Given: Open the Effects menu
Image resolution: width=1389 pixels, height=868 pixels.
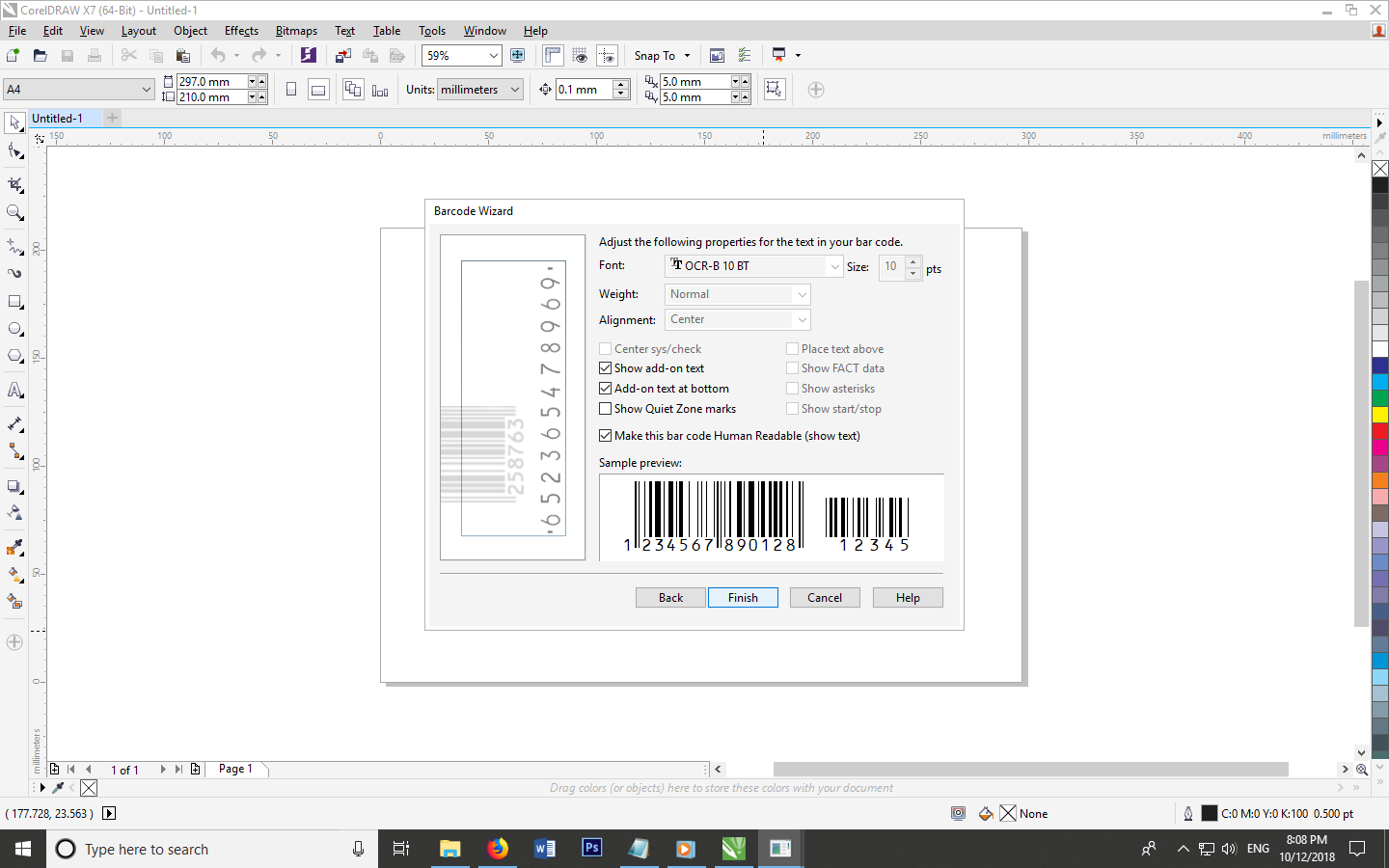Looking at the screenshot, I should [x=241, y=31].
